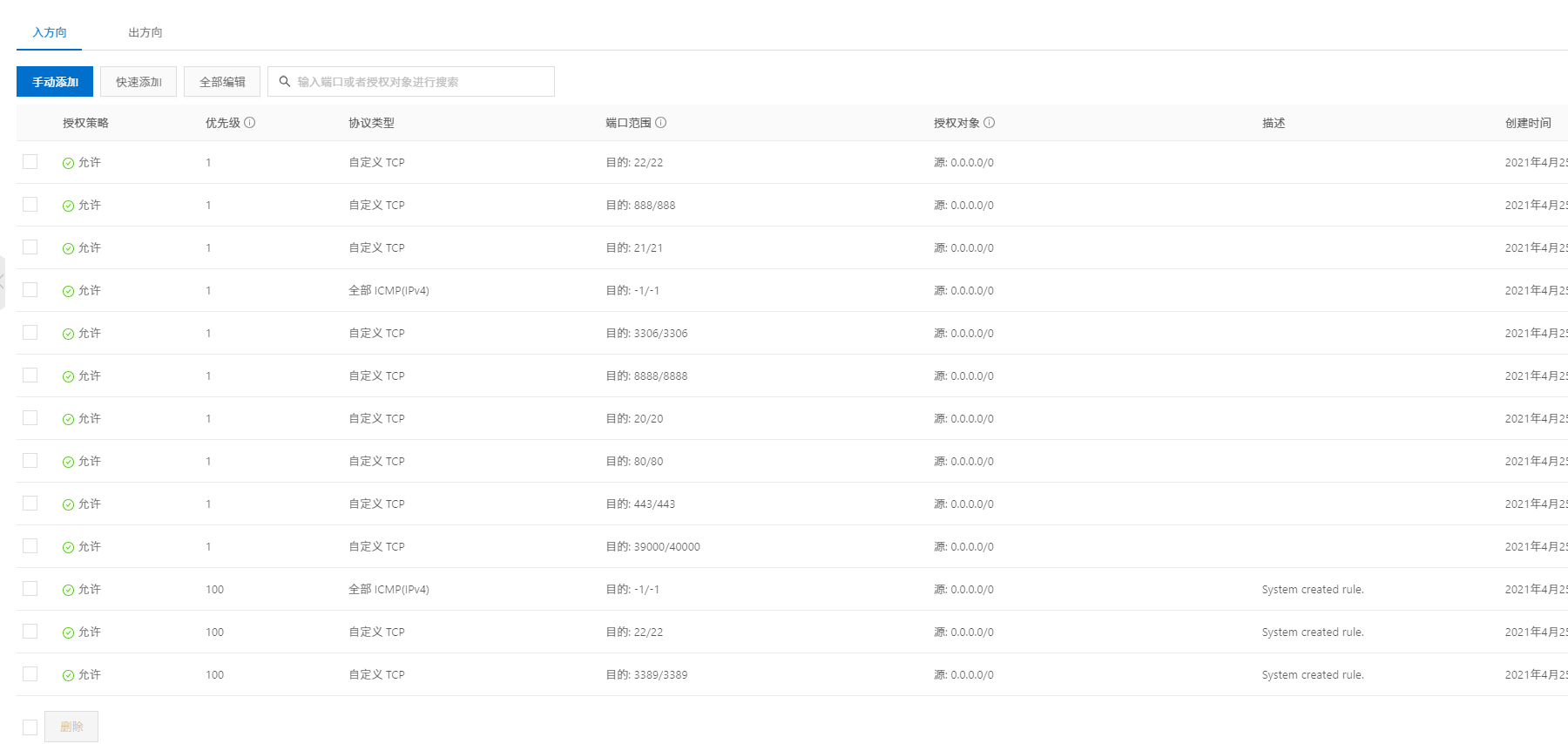Viewport: 1568px width, 744px height.
Task: Tick the select-all checkbox beside 删除
Action: [30, 727]
